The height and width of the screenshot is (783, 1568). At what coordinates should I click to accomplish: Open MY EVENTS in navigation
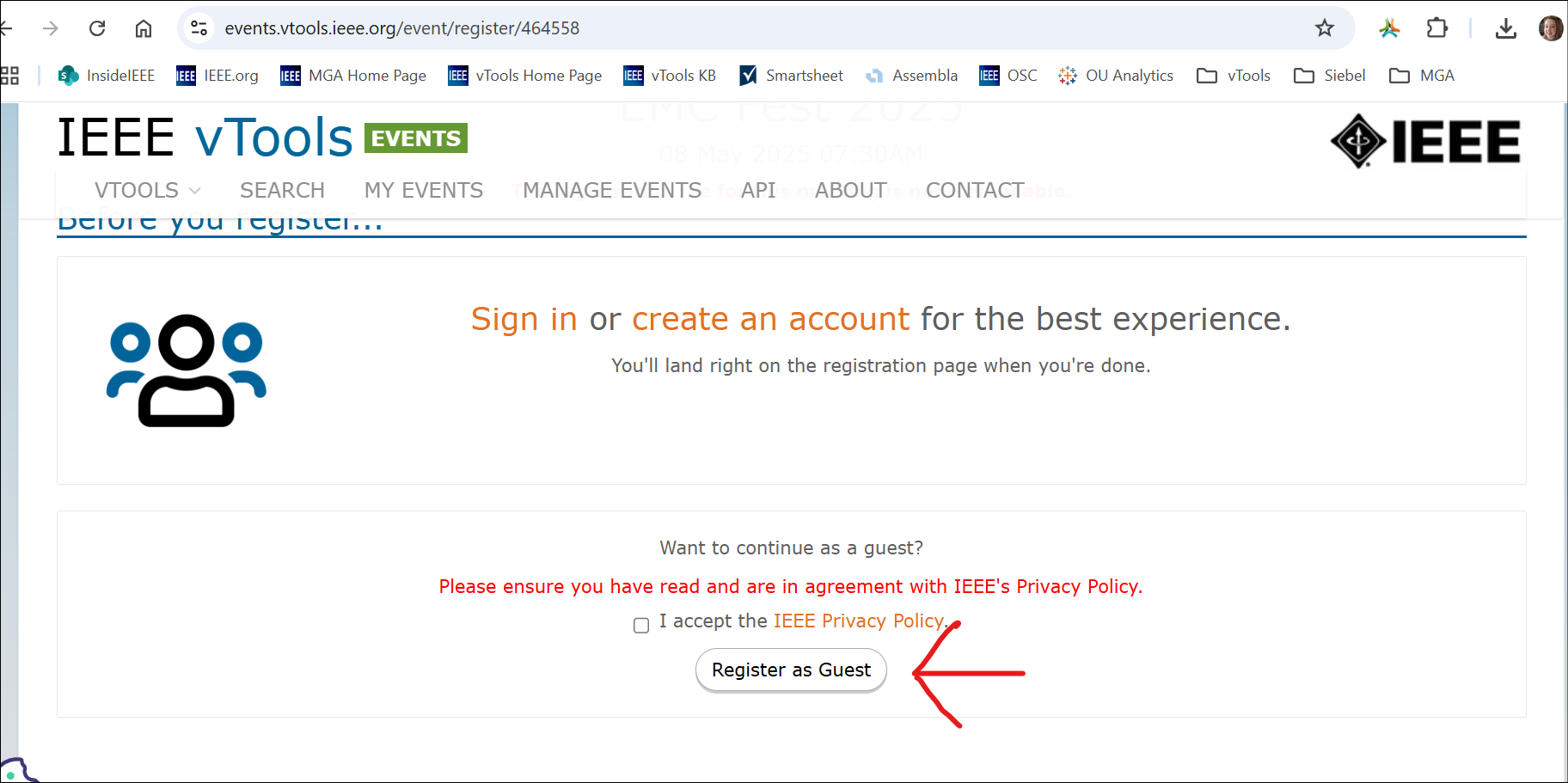(x=424, y=190)
